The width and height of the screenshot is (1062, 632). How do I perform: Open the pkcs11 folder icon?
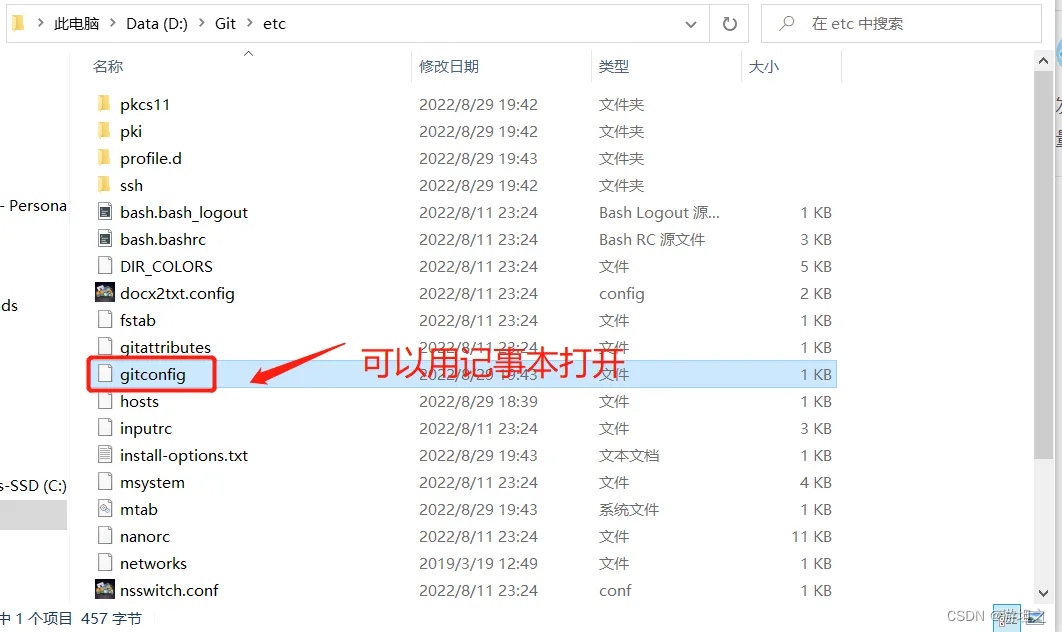point(104,104)
